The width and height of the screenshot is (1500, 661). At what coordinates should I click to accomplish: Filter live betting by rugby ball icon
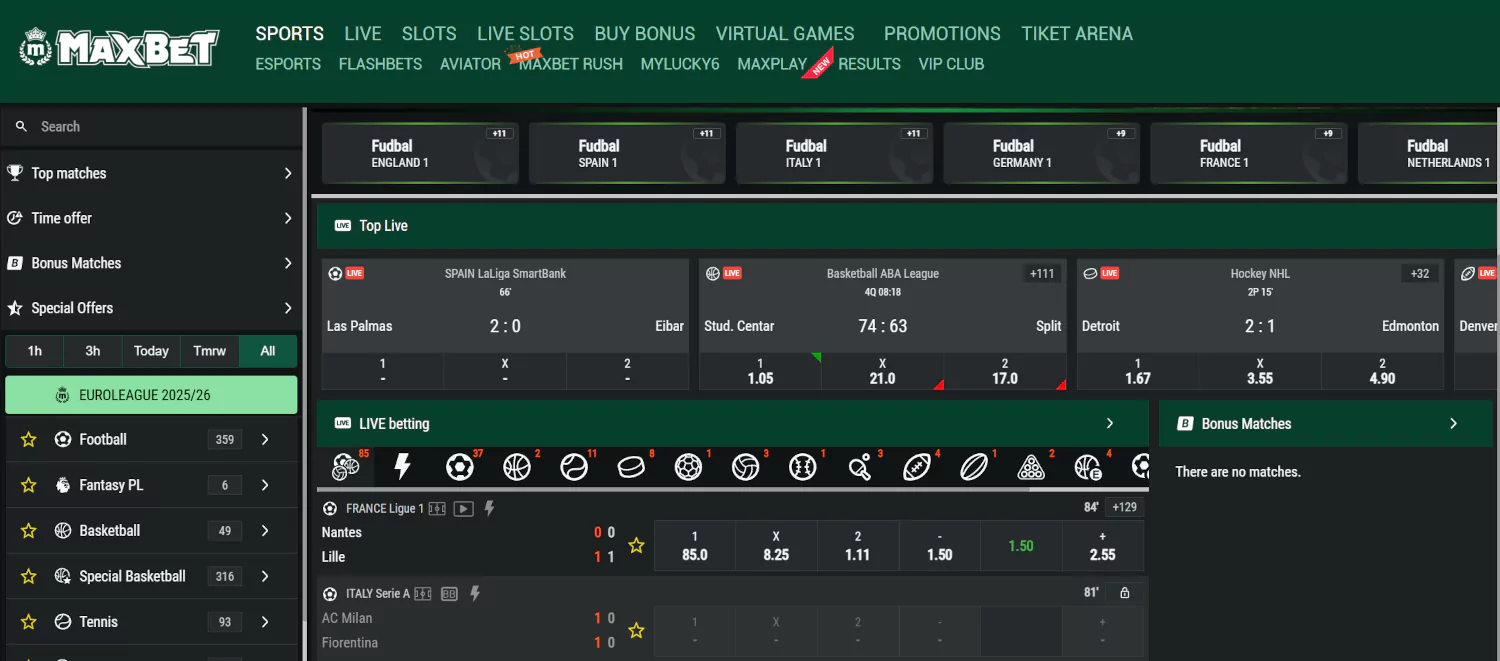point(974,467)
